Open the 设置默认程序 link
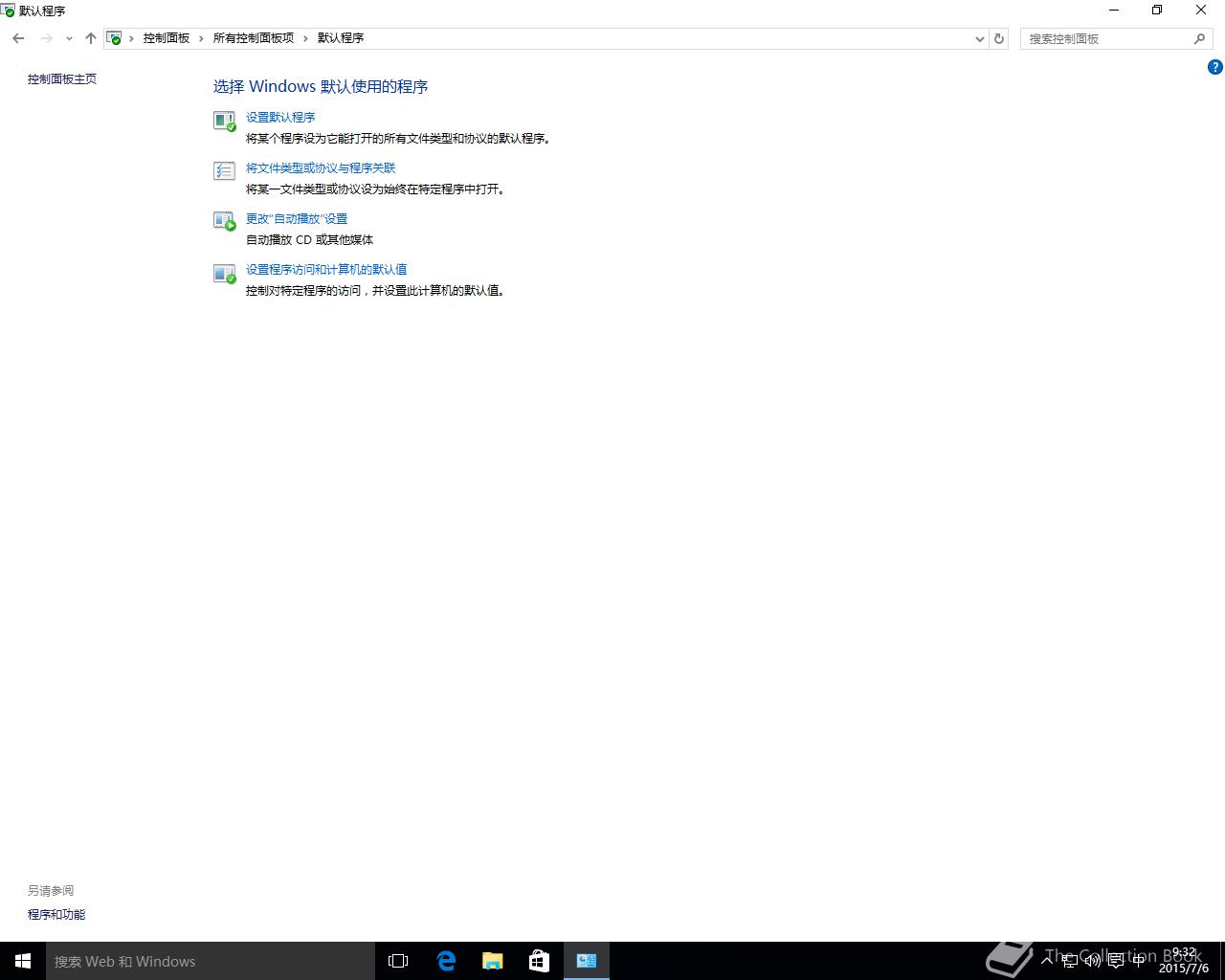 [280, 117]
